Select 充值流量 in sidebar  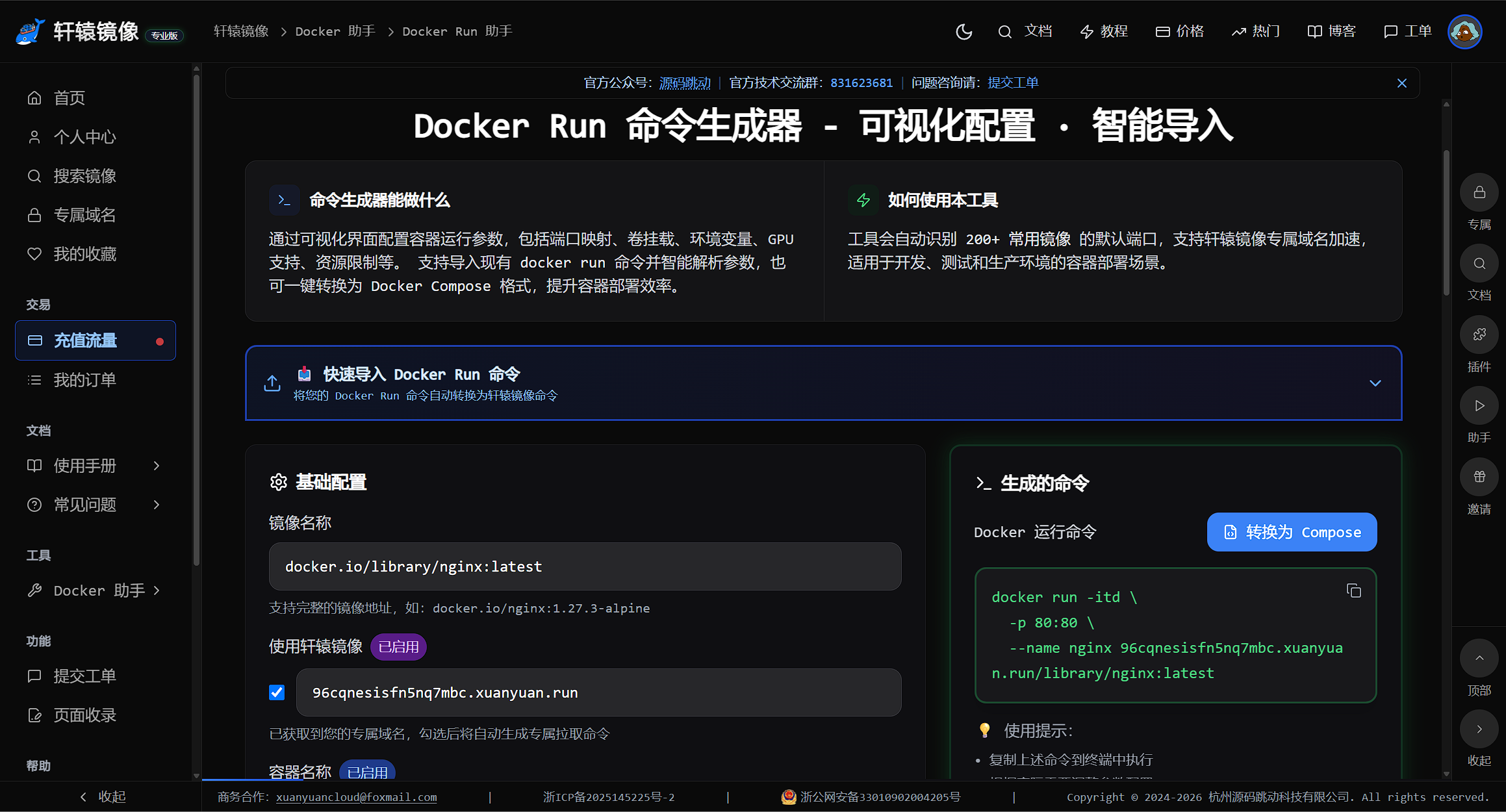[96, 340]
